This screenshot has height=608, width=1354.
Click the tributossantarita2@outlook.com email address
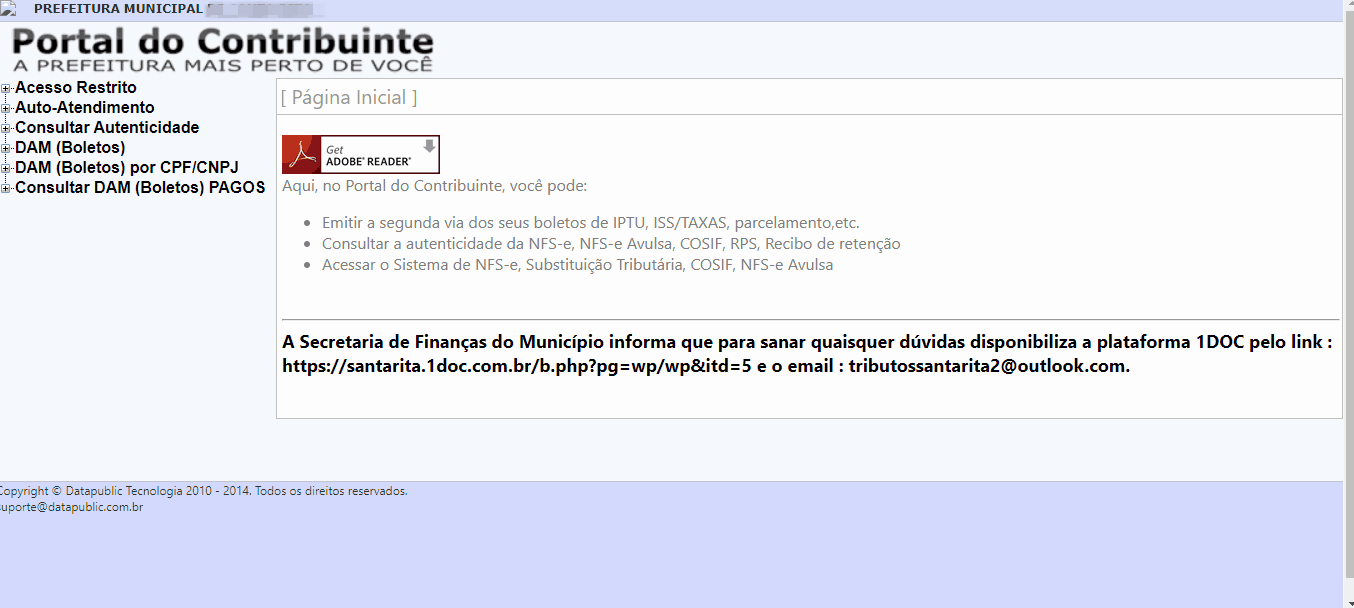pos(988,366)
